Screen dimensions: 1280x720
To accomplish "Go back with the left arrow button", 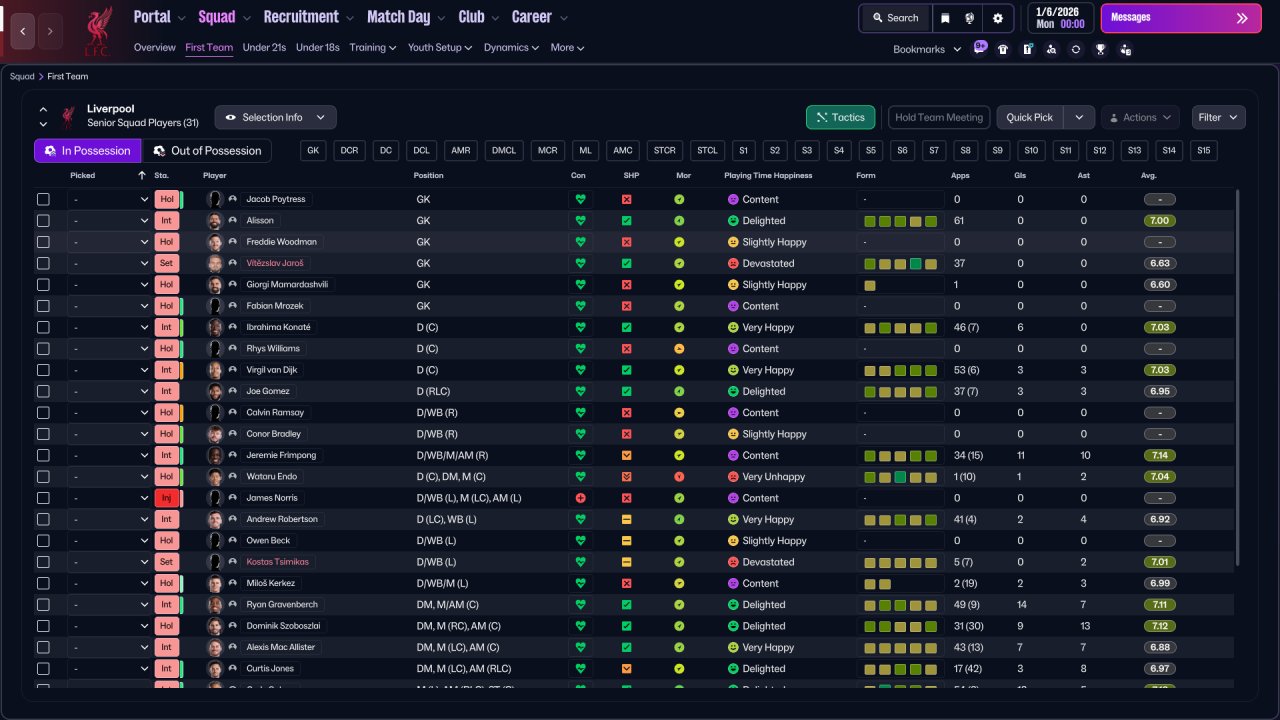I will 23,31.
